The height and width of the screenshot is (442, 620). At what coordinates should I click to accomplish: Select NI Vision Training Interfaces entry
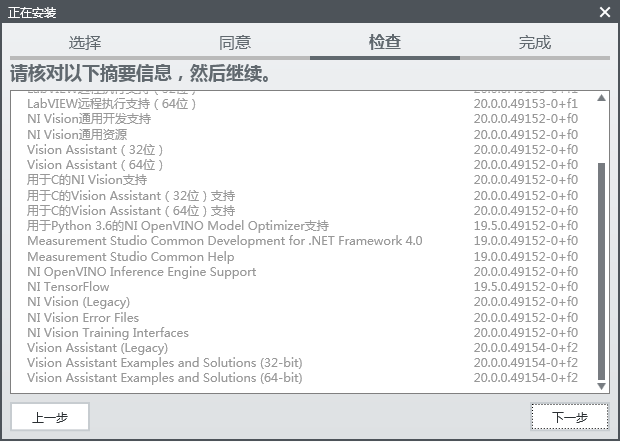click(x=108, y=333)
